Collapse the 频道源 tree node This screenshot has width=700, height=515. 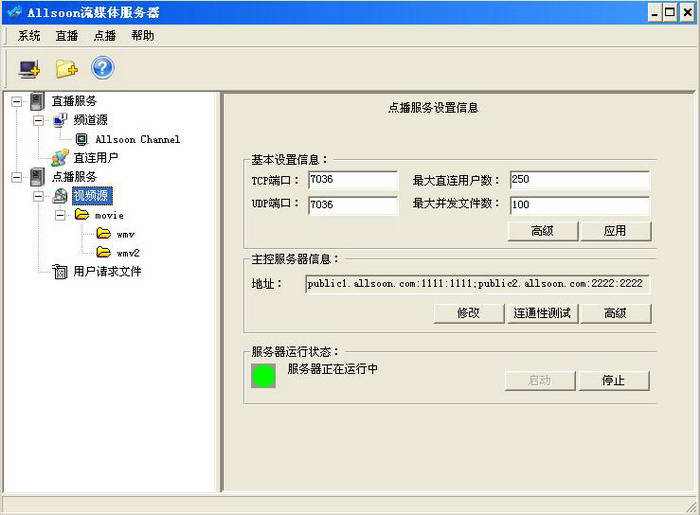[38, 120]
